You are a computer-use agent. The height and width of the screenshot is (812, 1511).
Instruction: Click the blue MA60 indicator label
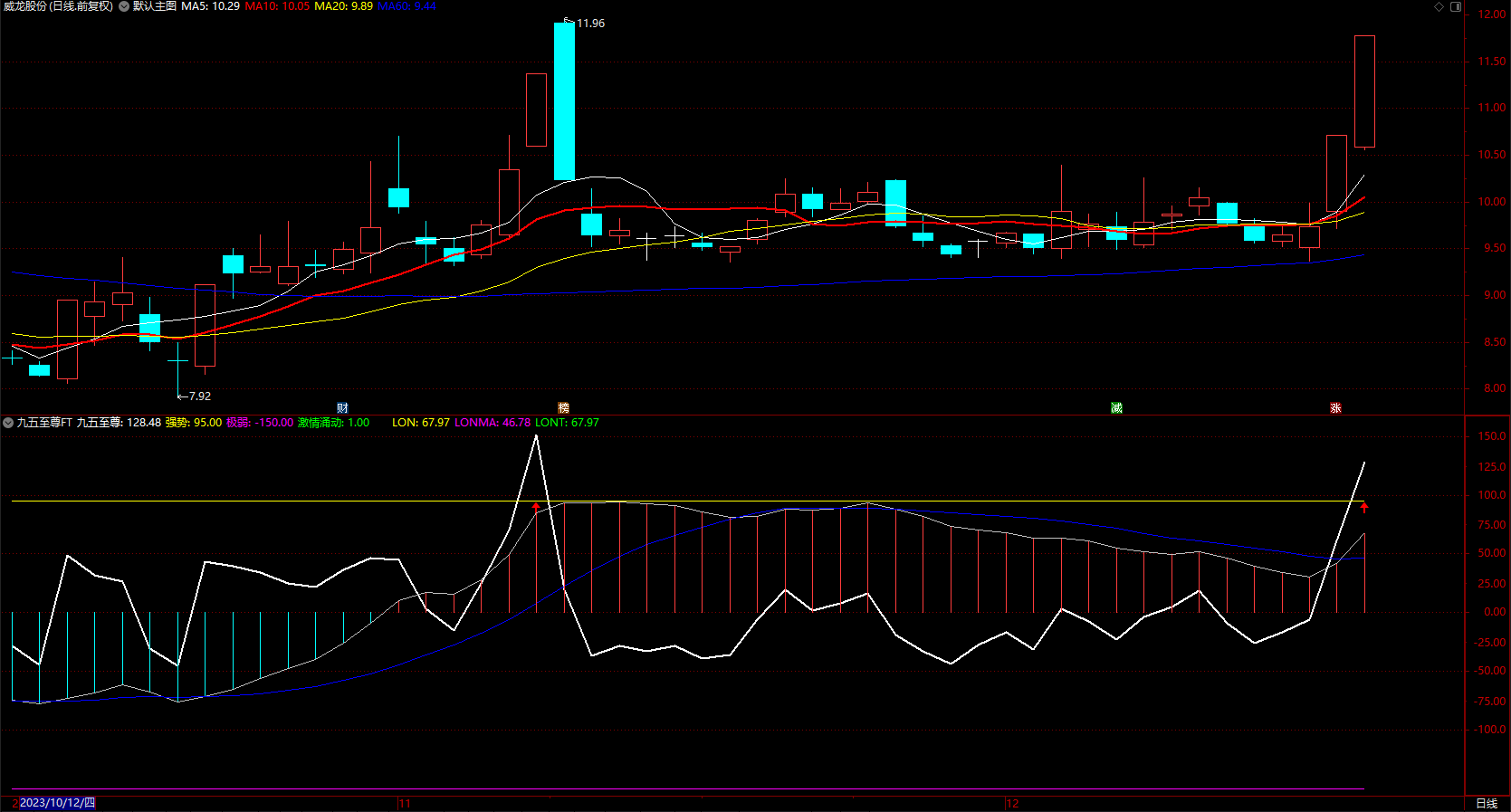click(406, 6)
